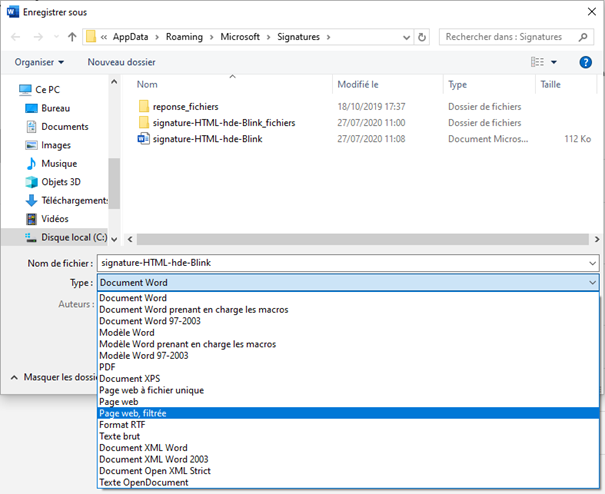The width and height of the screenshot is (605, 494).
Task: Open the file name history dropdown arrow
Action: (x=592, y=264)
